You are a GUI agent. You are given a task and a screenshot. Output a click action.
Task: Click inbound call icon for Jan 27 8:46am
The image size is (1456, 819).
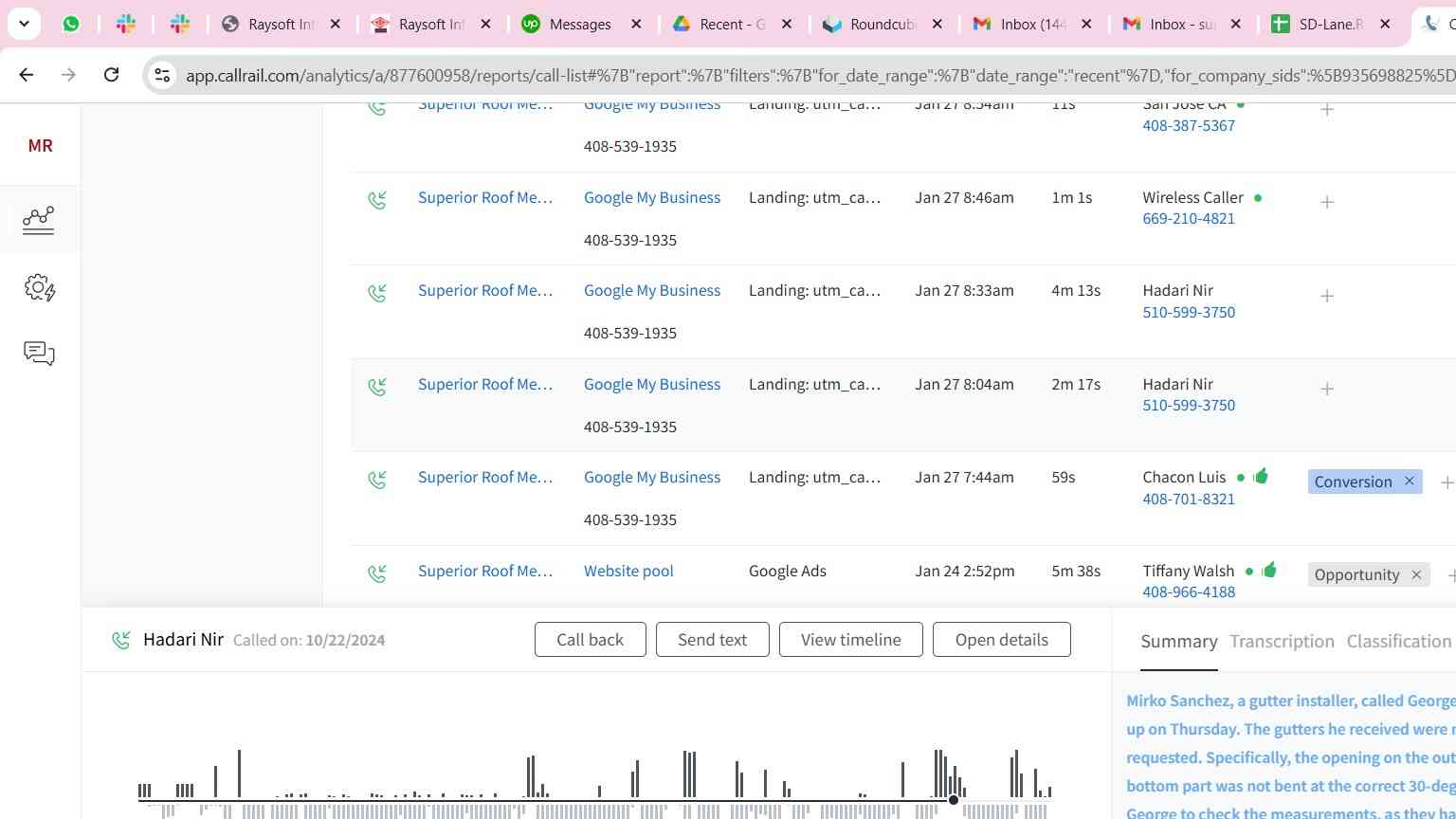(x=377, y=200)
